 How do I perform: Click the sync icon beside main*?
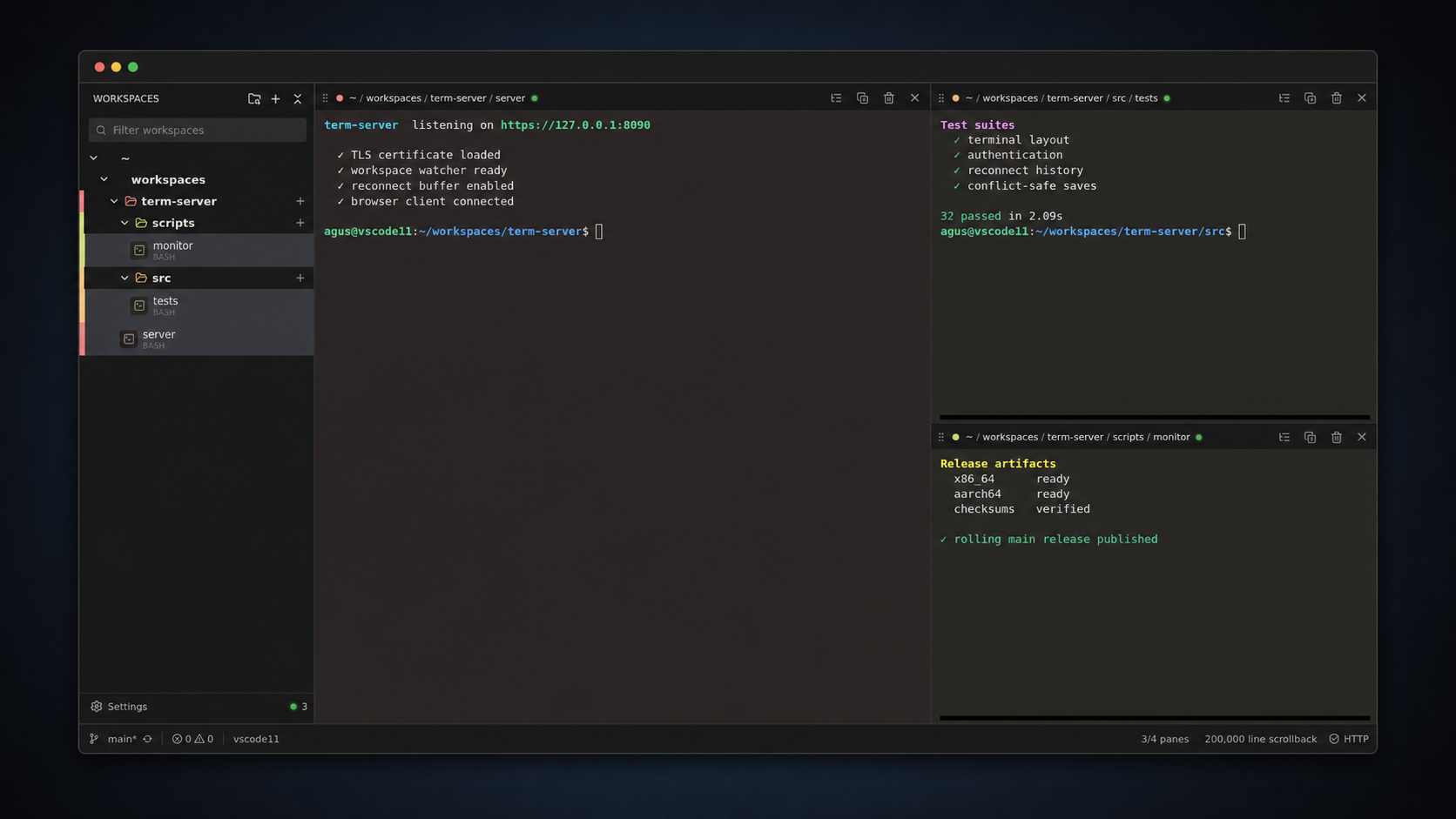[148, 739]
